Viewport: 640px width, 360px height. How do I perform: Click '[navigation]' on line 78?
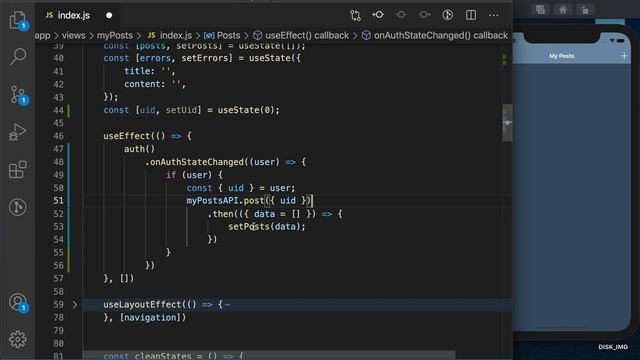153,318
